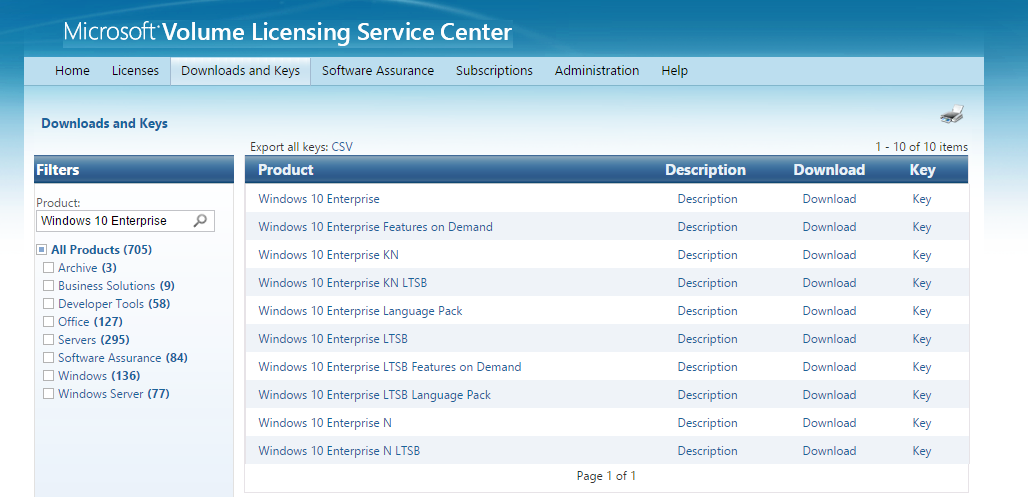Click the Key column header
Image resolution: width=1028 pixels, height=497 pixels.
(x=922, y=170)
